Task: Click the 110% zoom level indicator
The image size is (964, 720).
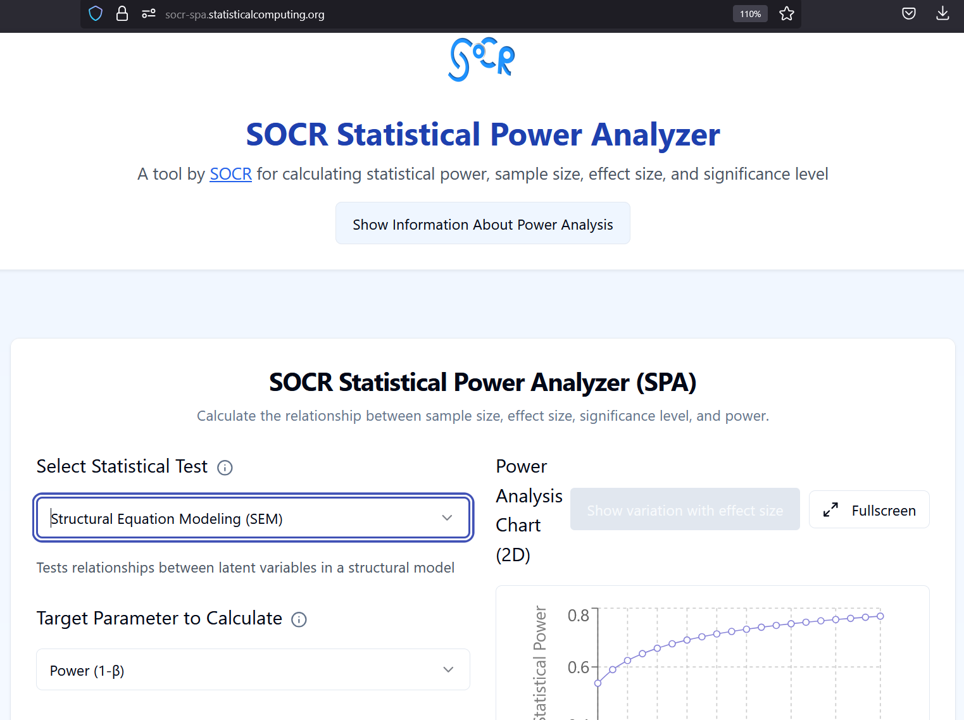Action: pos(749,14)
